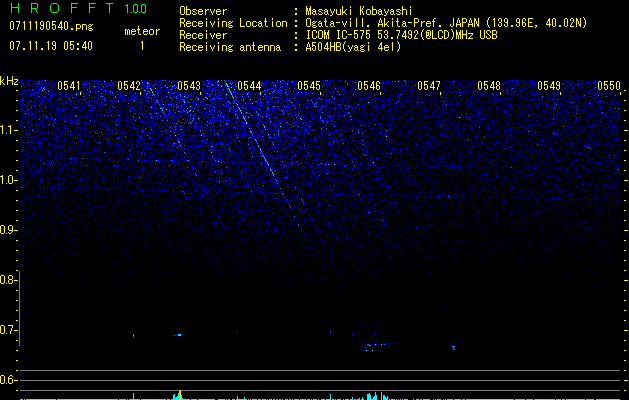This screenshot has width=629, height=400.
Task: Click the 0548 time marker
Action: point(489,86)
